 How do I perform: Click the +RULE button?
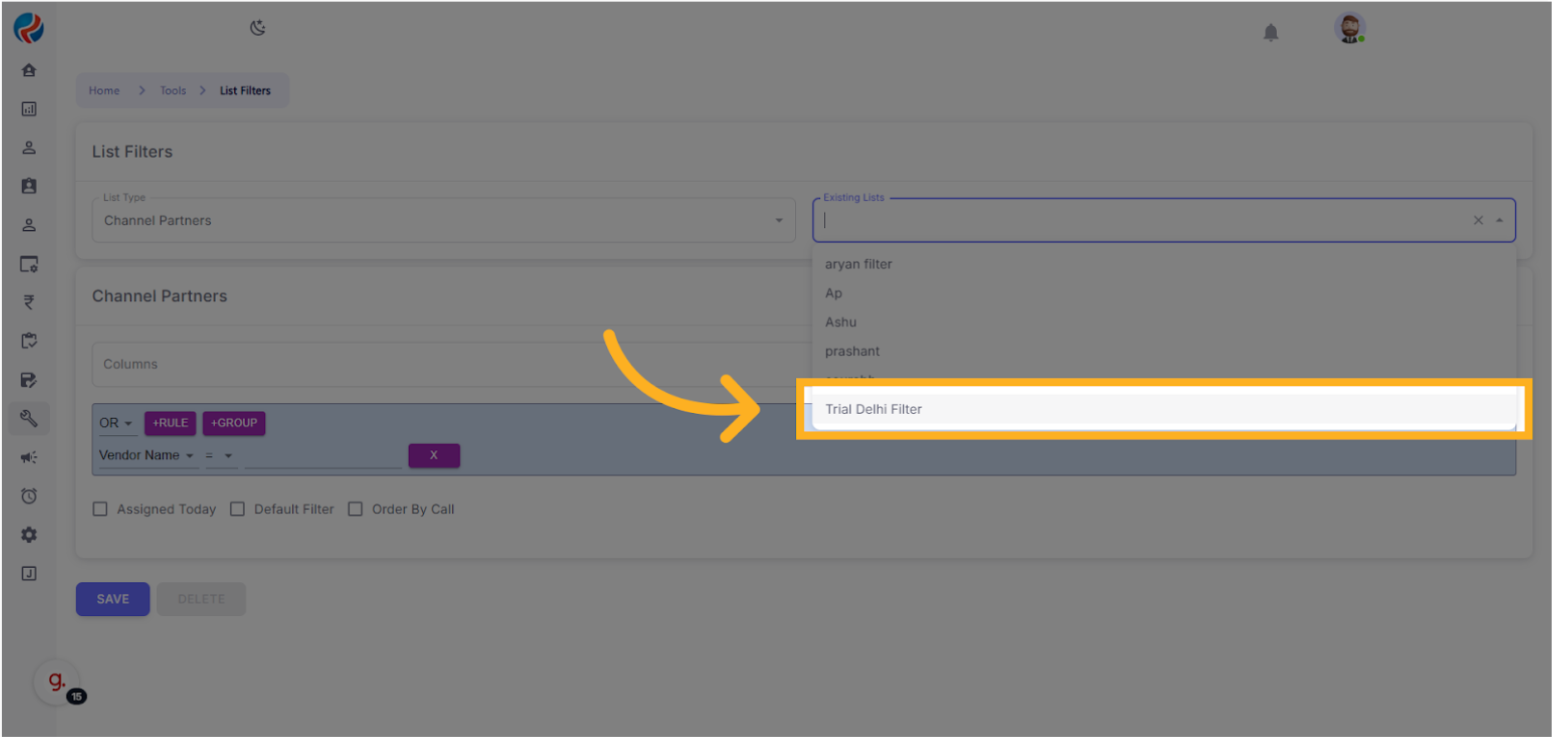170,423
